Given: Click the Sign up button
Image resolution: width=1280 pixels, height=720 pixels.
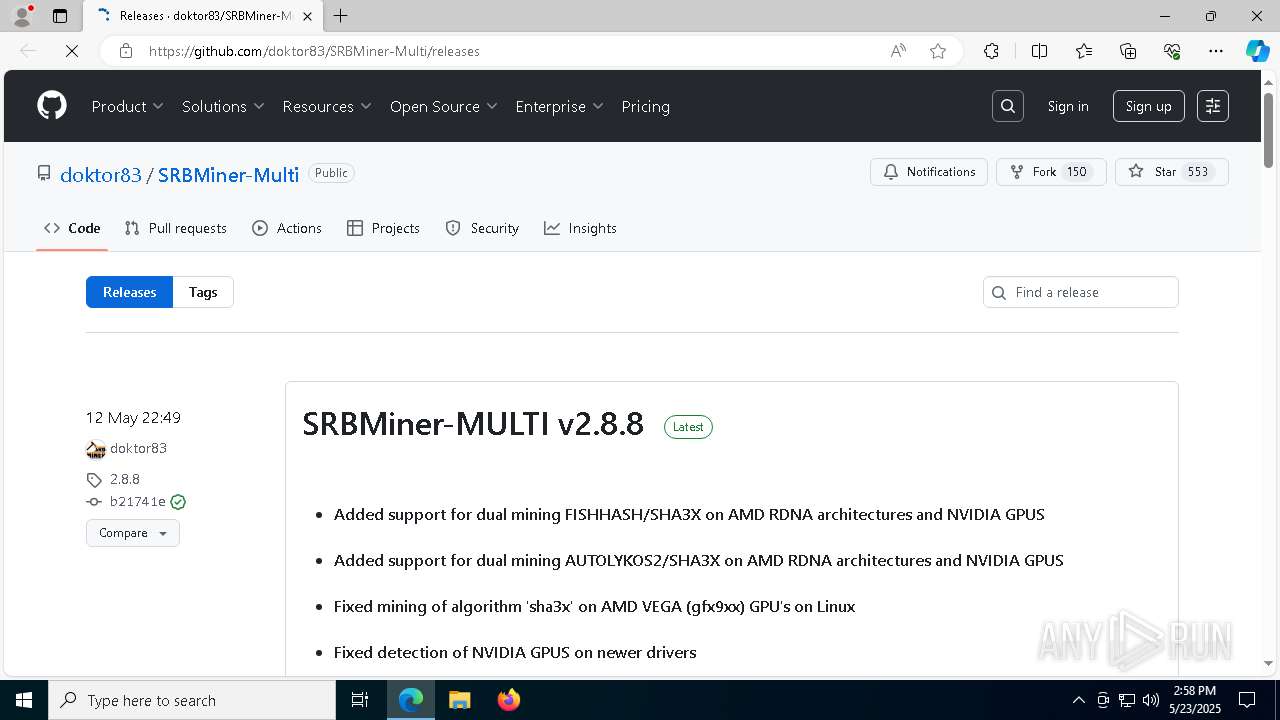Looking at the screenshot, I should pyautogui.click(x=1149, y=106).
